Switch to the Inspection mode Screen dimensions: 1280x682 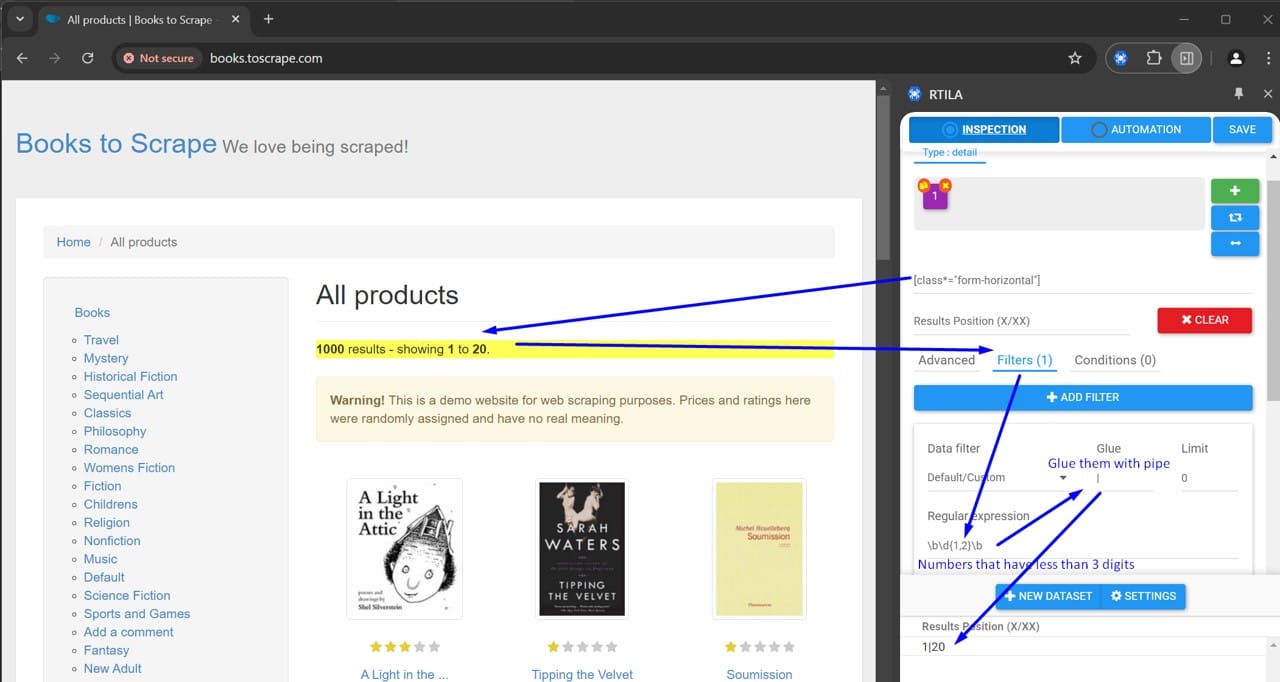tap(983, 129)
